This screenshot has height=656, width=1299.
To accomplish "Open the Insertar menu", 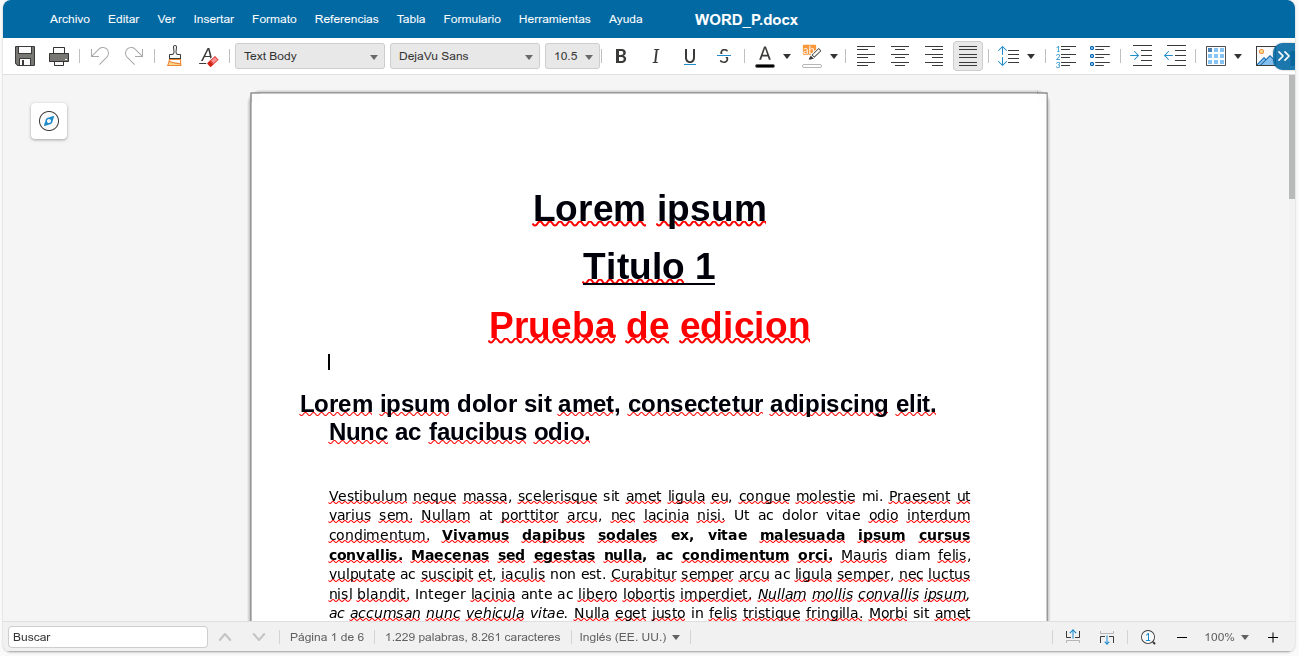I will click(x=214, y=19).
